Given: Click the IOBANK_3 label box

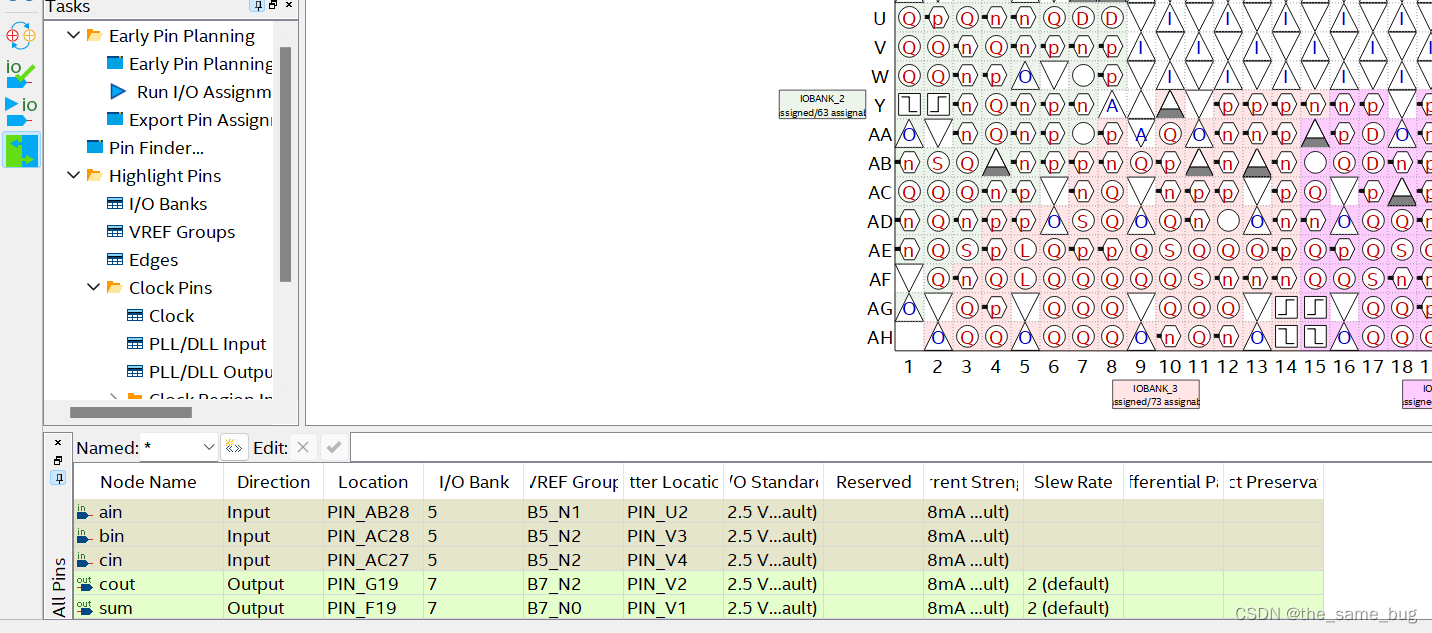Looking at the screenshot, I should click(1155, 394).
